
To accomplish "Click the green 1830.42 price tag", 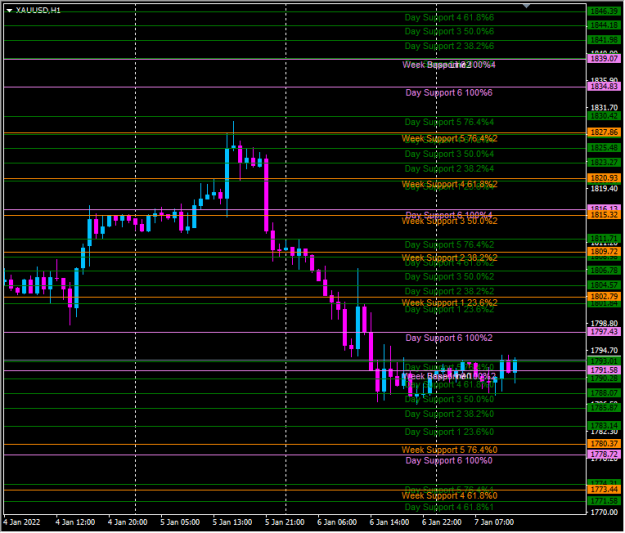I will tap(604, 116).
